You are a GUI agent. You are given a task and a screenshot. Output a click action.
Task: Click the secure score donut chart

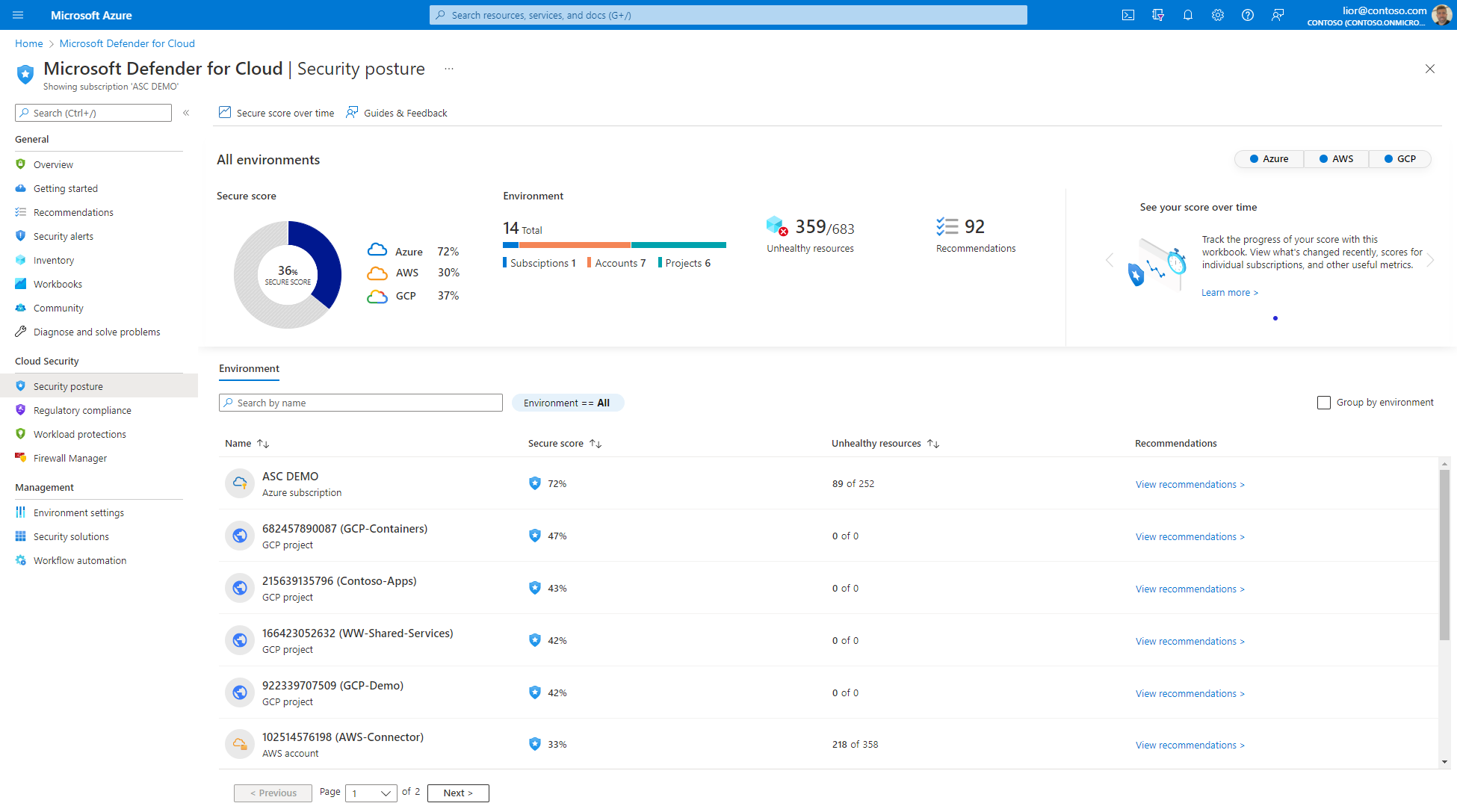pyautogui.click(x=288, y=274)
